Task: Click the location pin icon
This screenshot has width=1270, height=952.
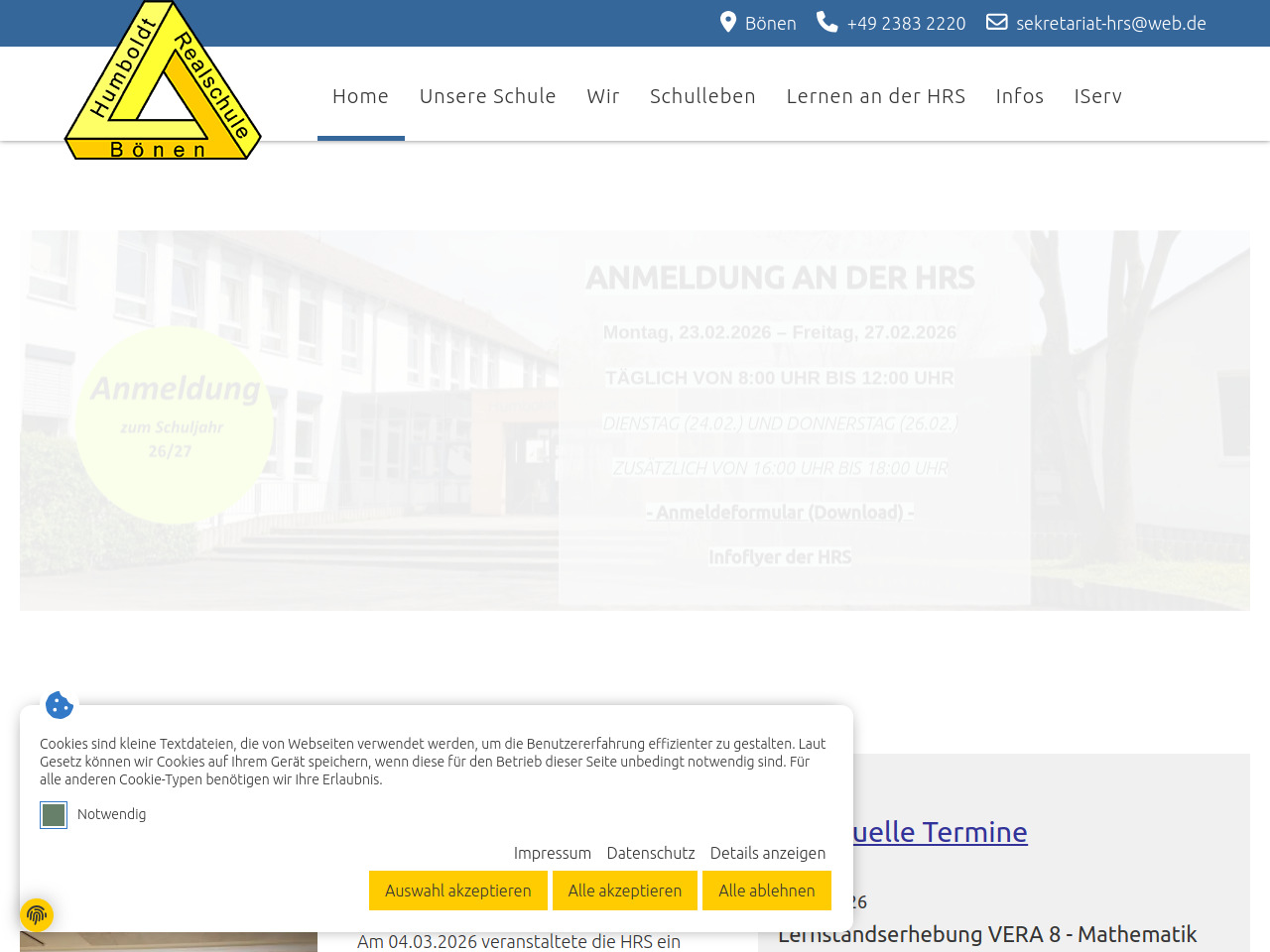Action: (x=728, y=22)
